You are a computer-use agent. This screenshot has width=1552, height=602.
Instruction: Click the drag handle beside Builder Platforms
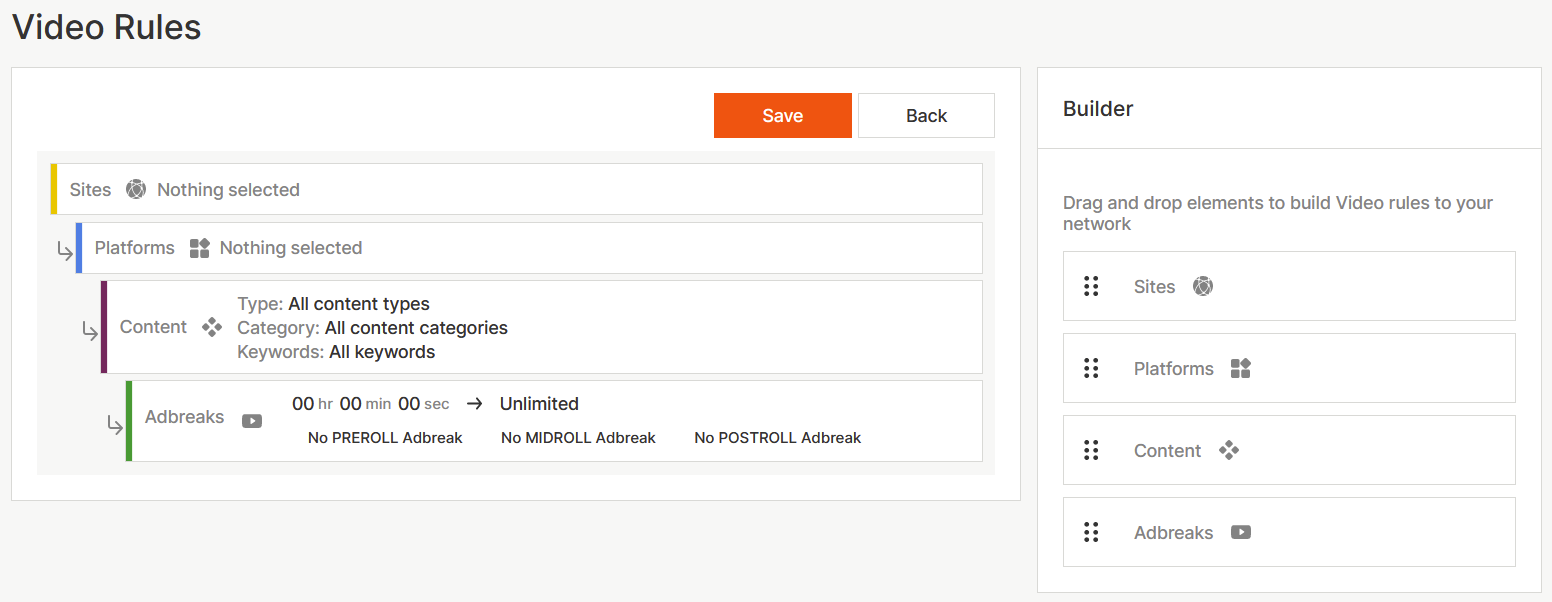point(1091,369)
